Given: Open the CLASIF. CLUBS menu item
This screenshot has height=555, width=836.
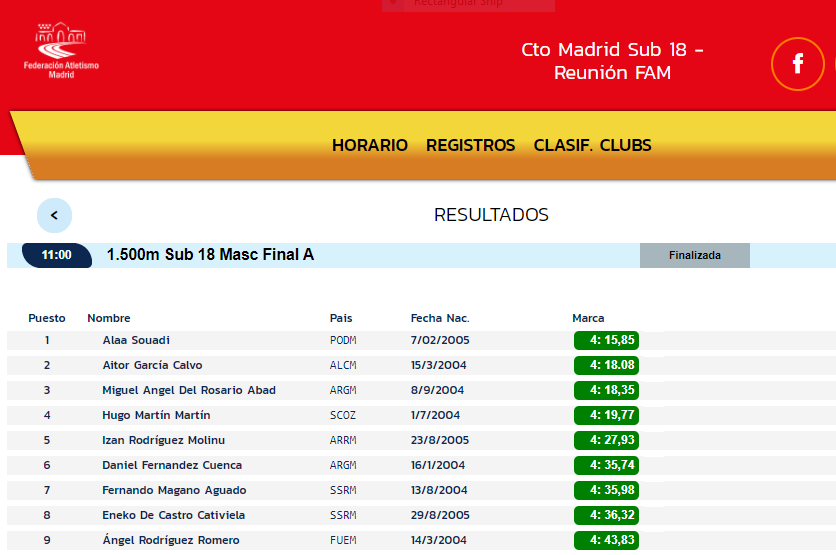Looking at the screenshot, I should coord(592,145).
